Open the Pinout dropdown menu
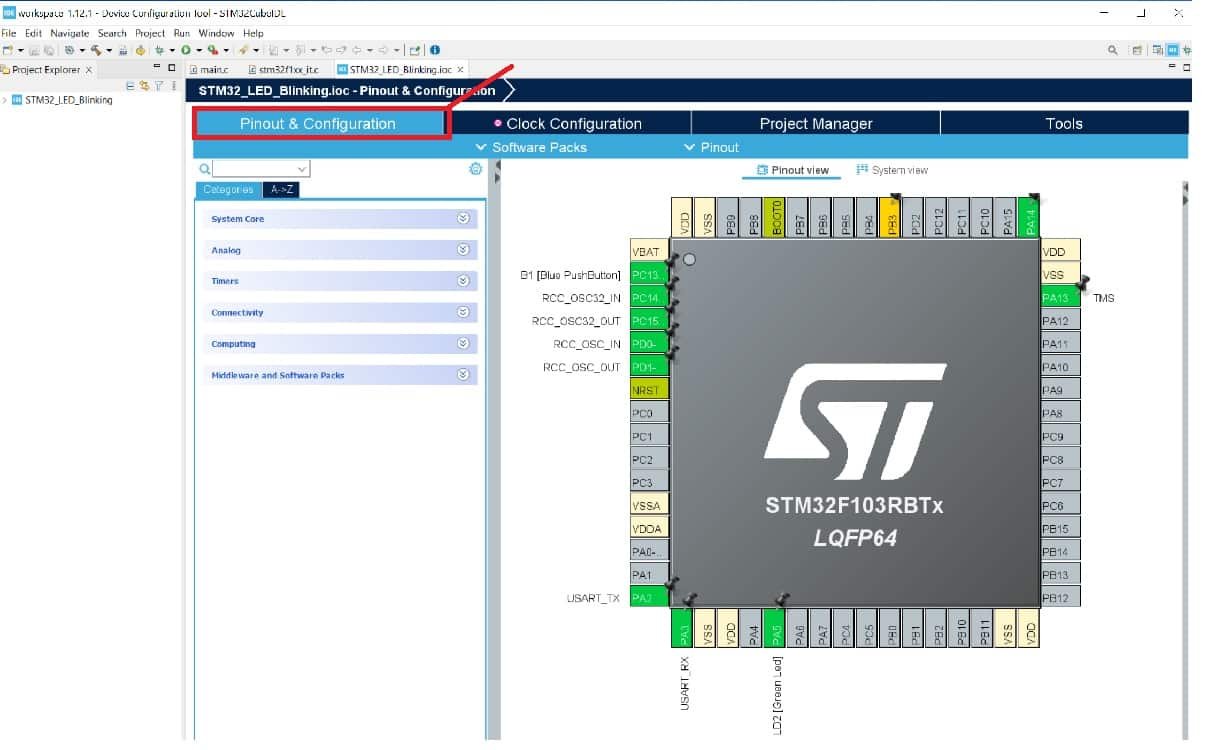Screen dimensions: 1206x750 (x=711, y=147)
